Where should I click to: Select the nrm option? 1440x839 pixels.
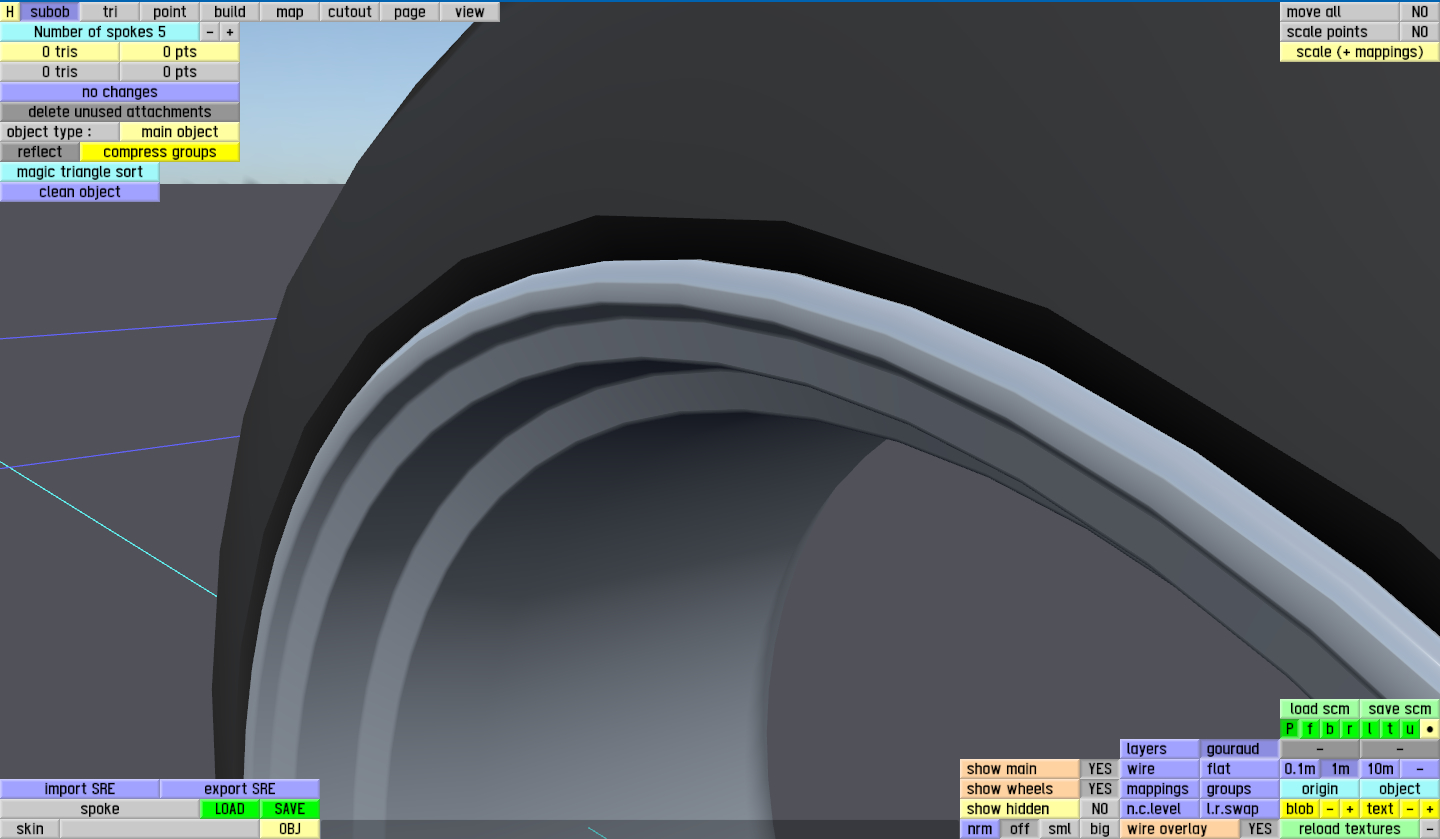tap(980, 829)
